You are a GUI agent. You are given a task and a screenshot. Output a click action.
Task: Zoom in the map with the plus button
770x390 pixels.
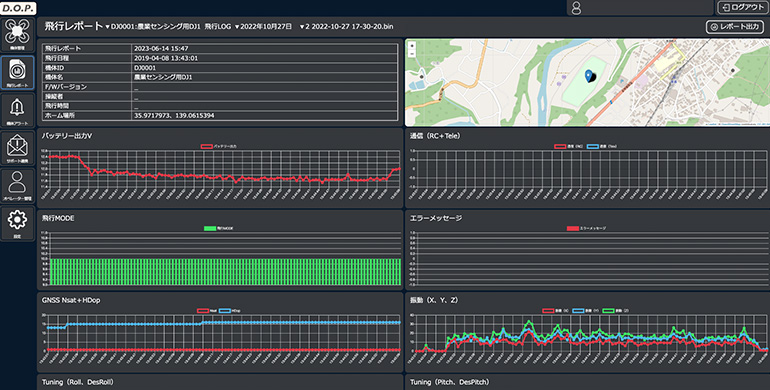click(412, 46)
